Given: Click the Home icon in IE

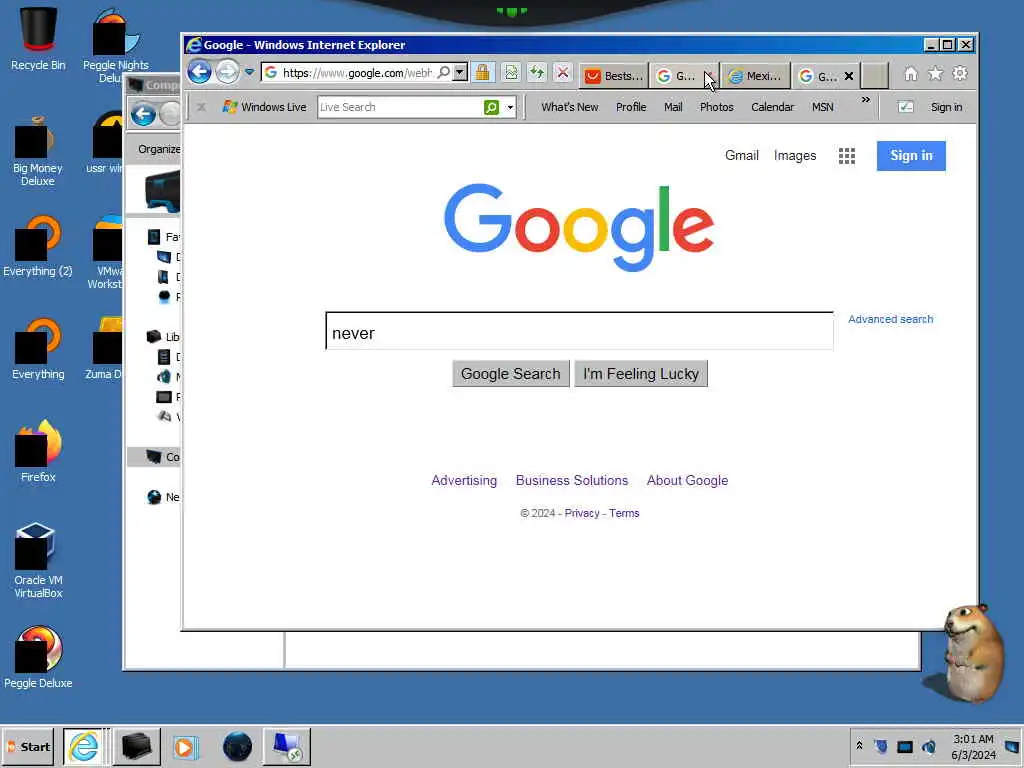Looking at the screenshot, I should (910, 74).
